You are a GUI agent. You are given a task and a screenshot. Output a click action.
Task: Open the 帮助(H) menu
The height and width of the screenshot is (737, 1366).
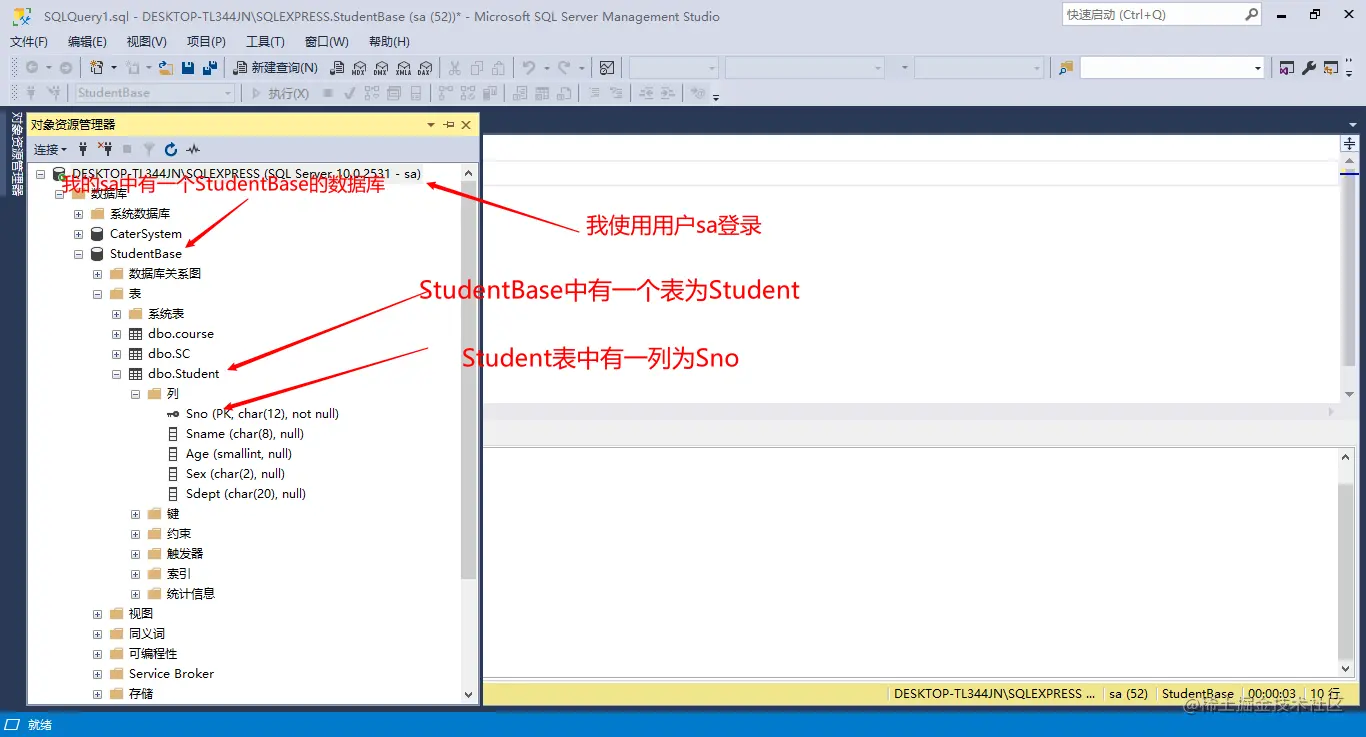coord(389,42)
